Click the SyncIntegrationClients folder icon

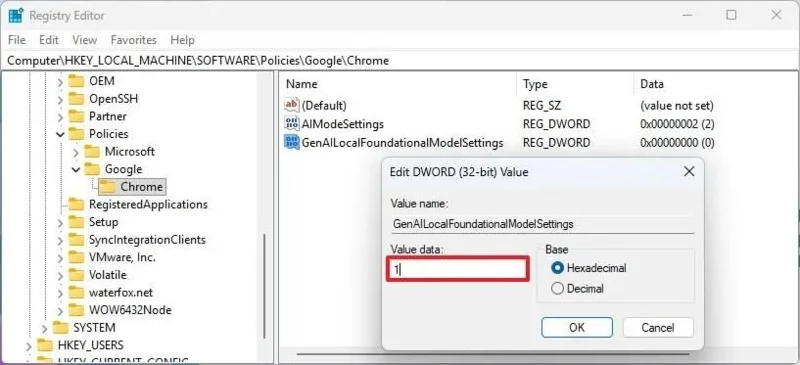pos(76,239)
